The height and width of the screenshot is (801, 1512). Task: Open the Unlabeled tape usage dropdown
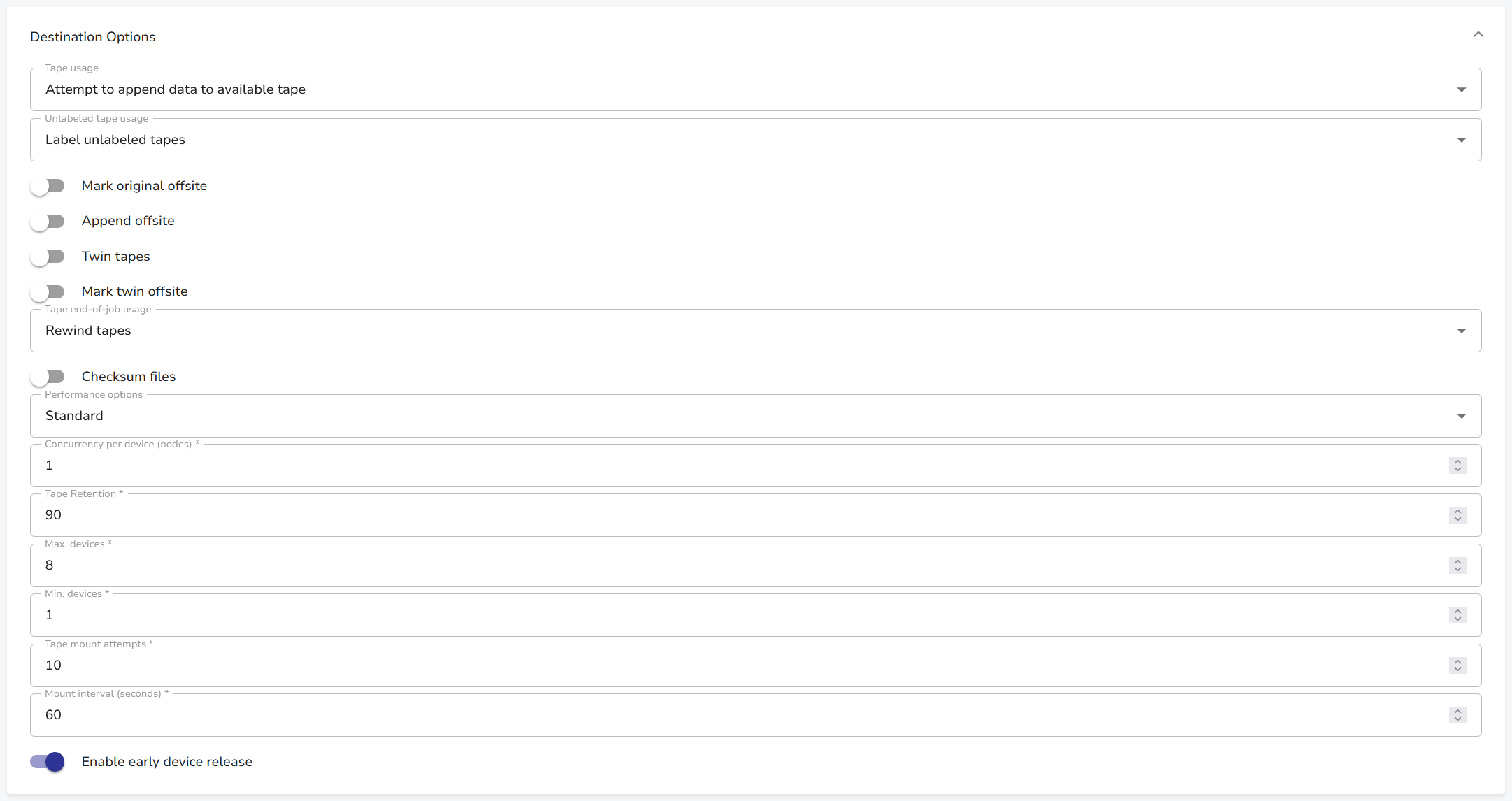(755, 140)
